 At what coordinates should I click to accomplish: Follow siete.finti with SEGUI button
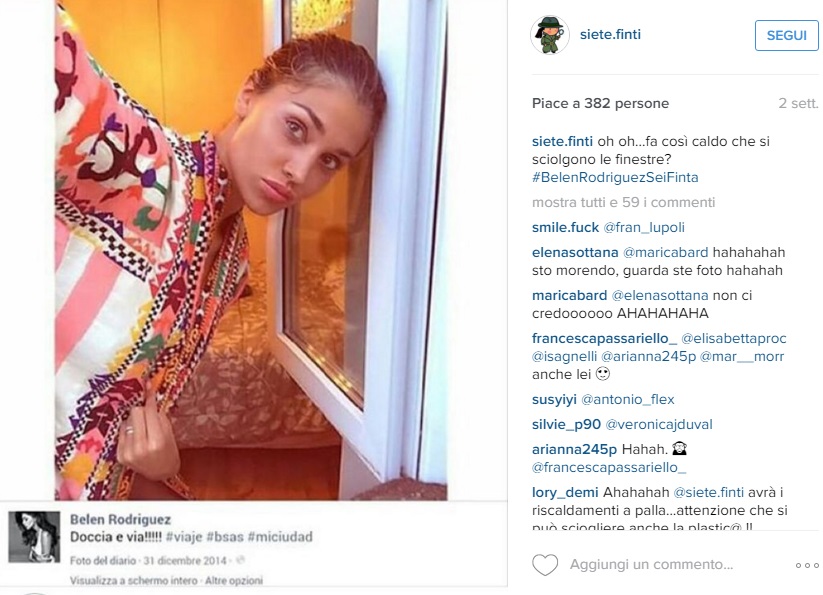[786, 35]
